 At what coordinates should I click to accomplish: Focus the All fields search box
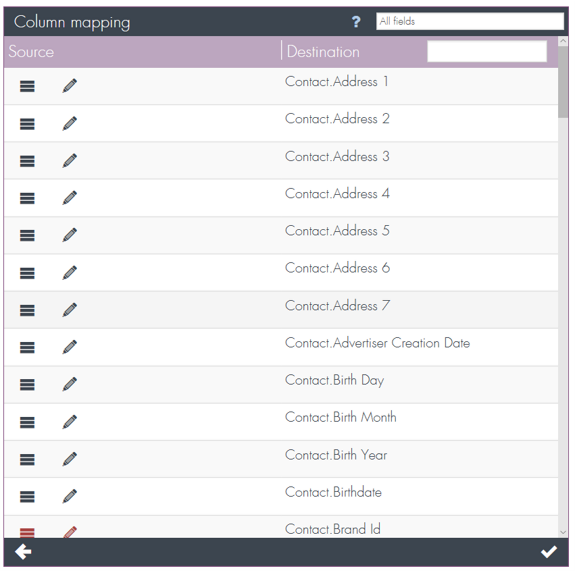tap(470, 21)
